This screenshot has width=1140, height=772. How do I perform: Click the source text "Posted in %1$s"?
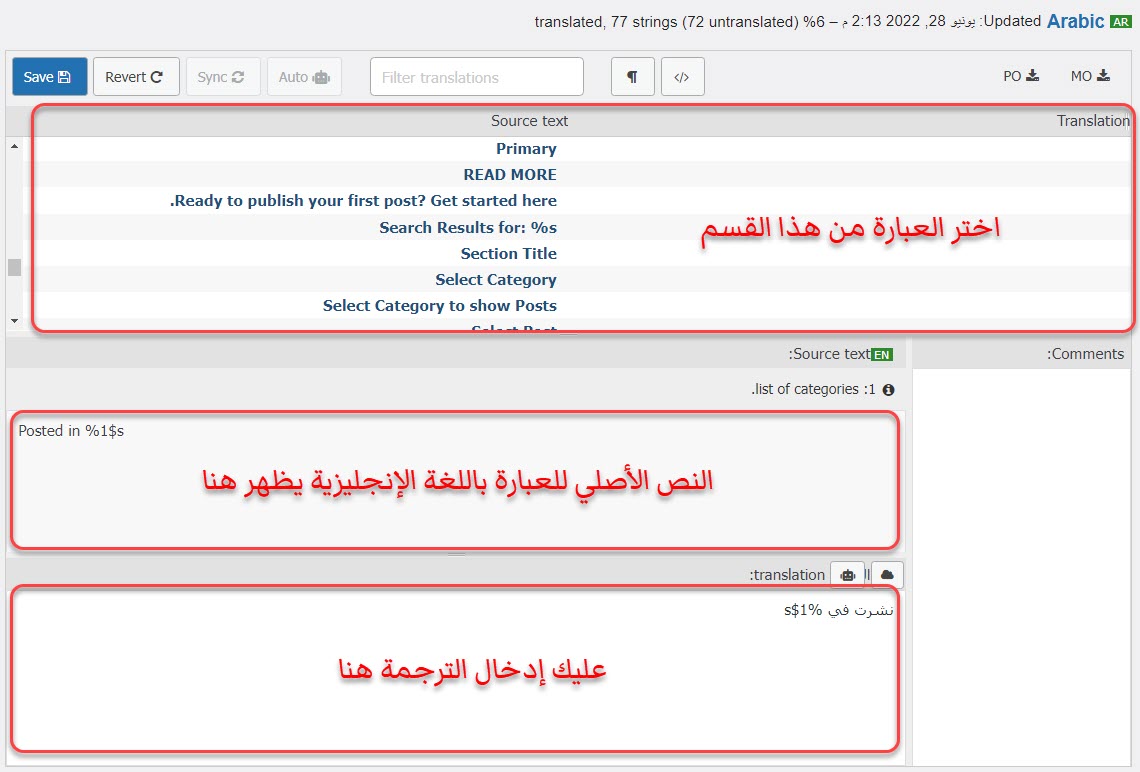[71, 431]
